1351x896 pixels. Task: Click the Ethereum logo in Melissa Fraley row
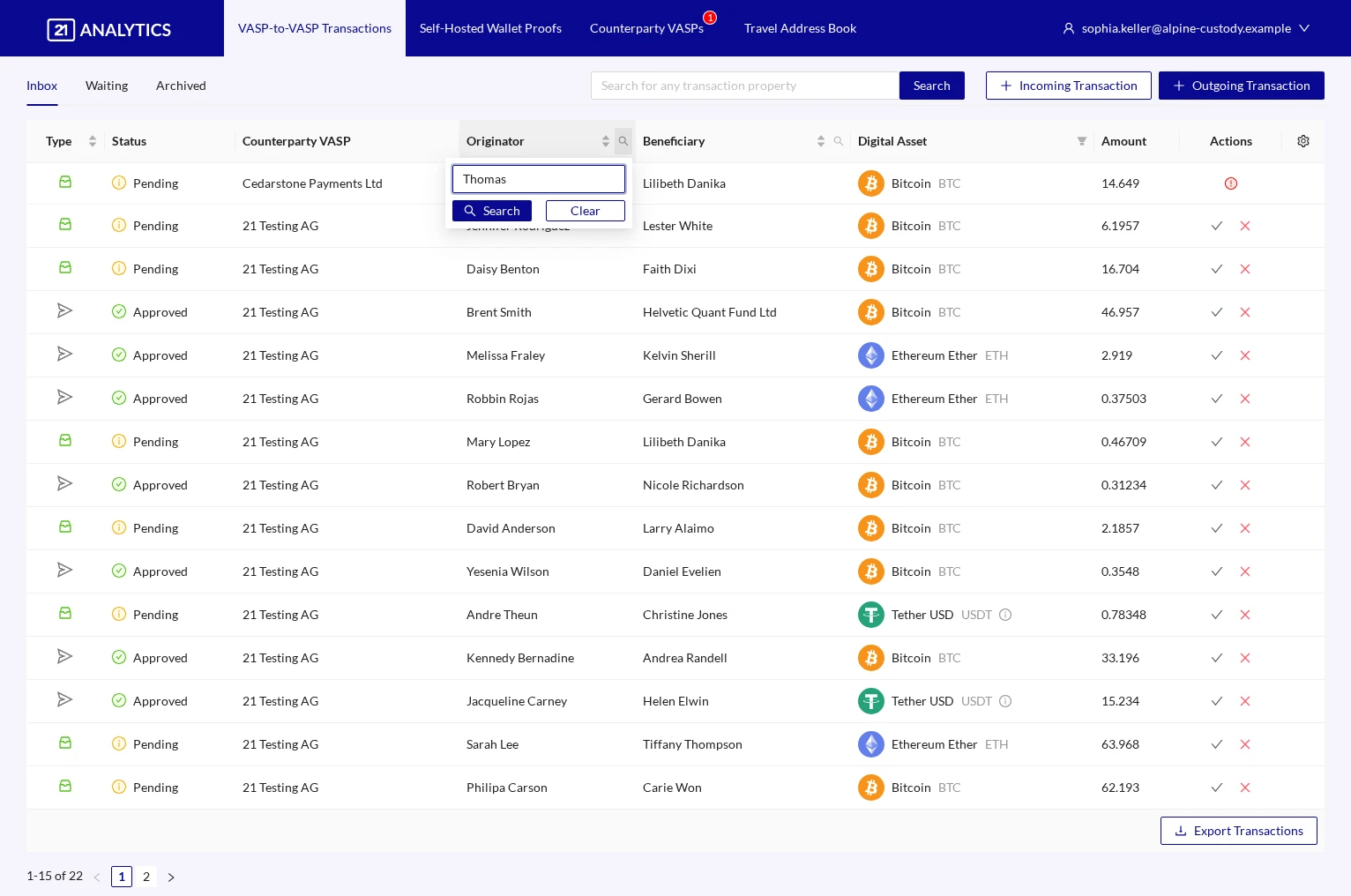pyautogui.click(x=871, y=355)
